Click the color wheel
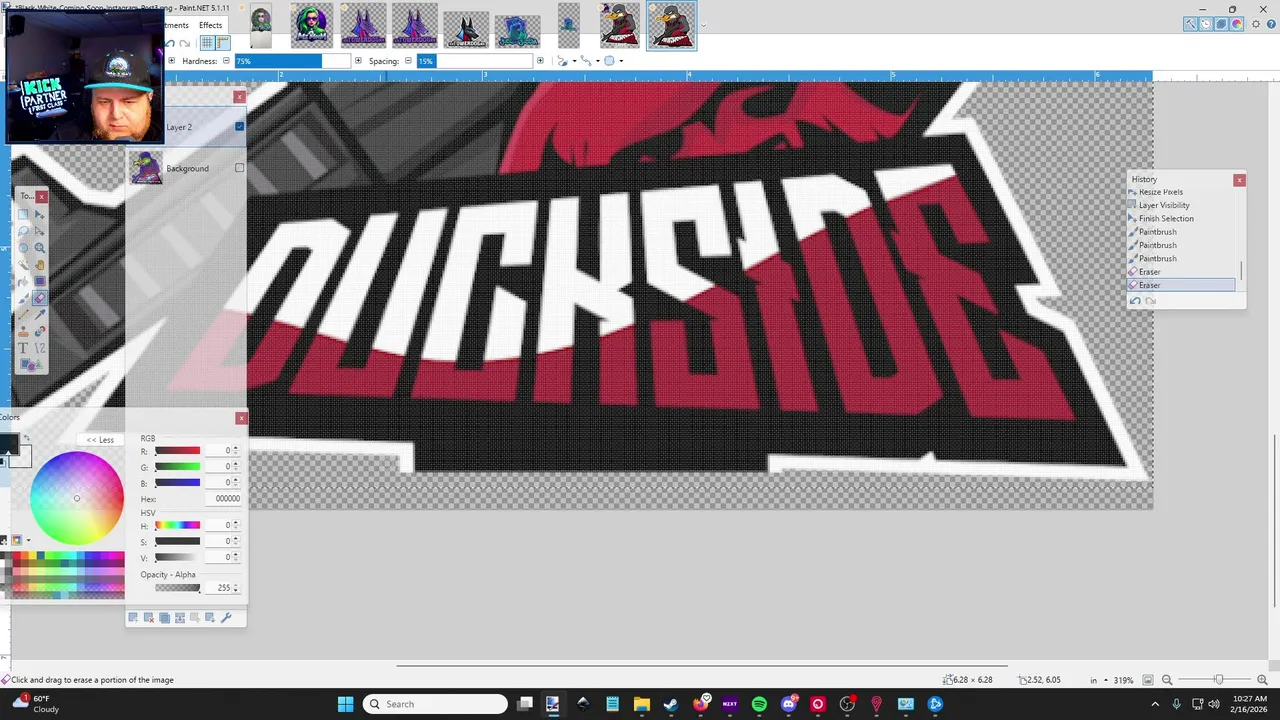 point(76,498)
